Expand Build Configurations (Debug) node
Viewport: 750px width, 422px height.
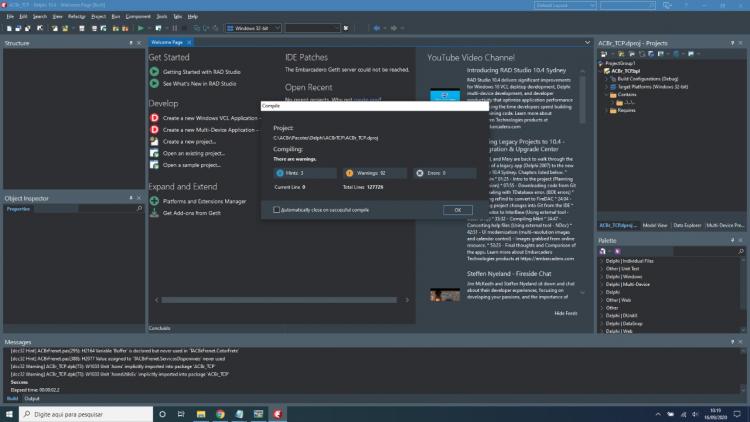pyautogui.click(x=607, y=79)
